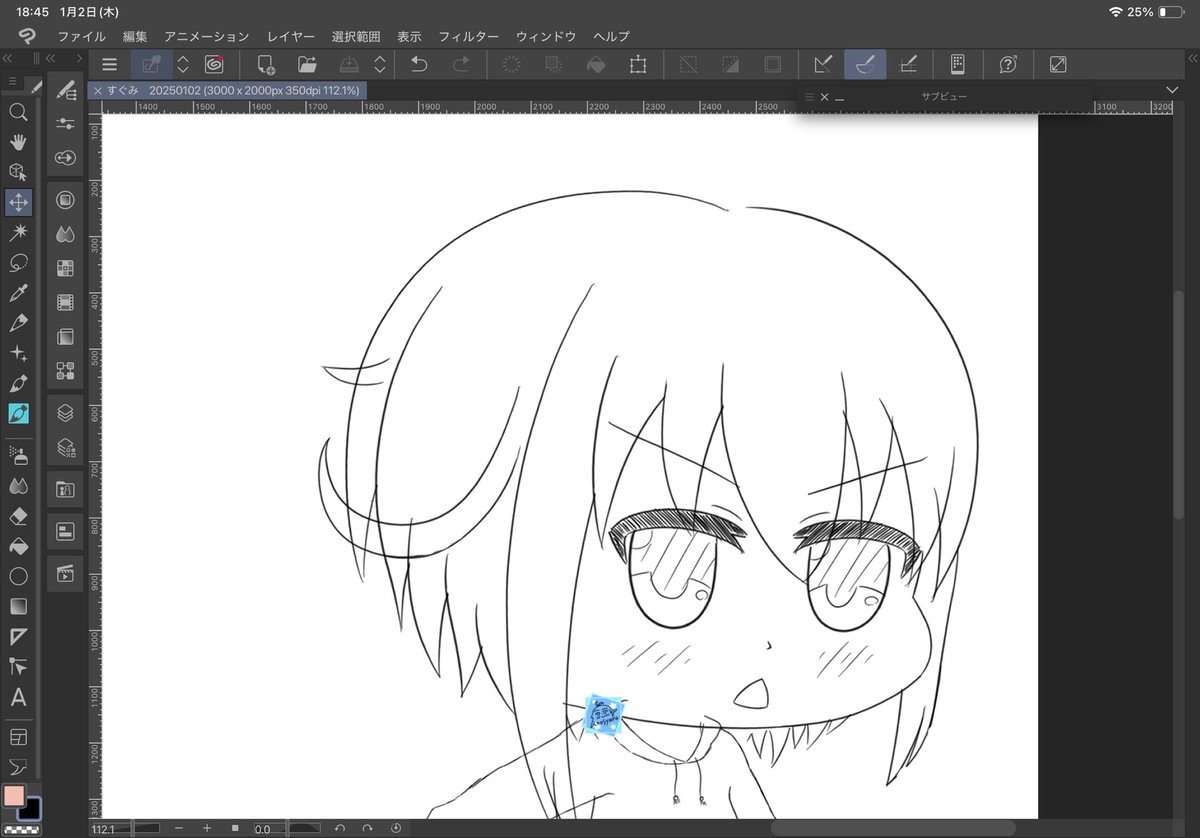
Task: Select the pink main drawing color
Action: click(x=14, y=796)
